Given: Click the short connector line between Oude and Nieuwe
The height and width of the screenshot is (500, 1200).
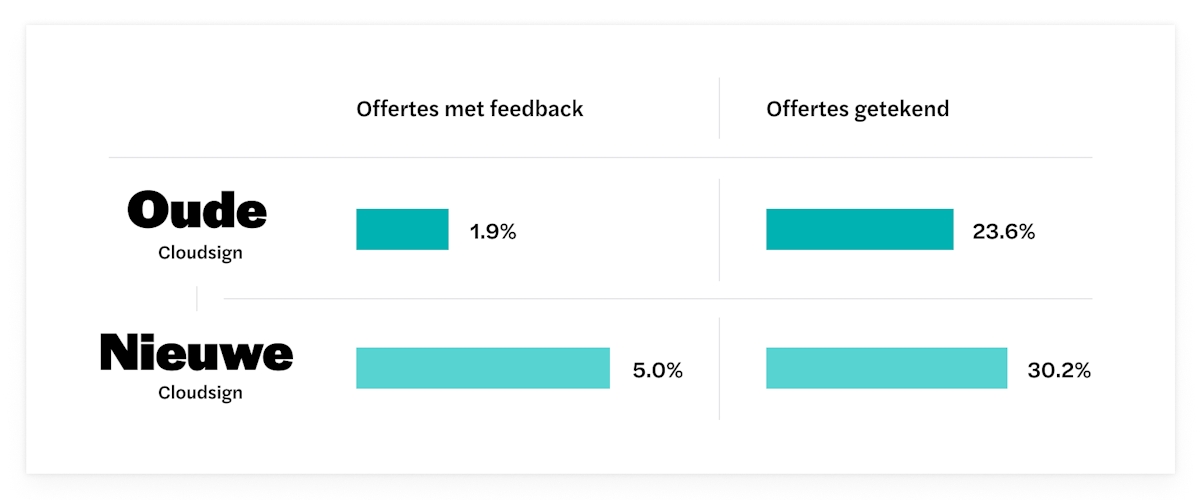Looking at the screenshot, I should tap(197, 298).
